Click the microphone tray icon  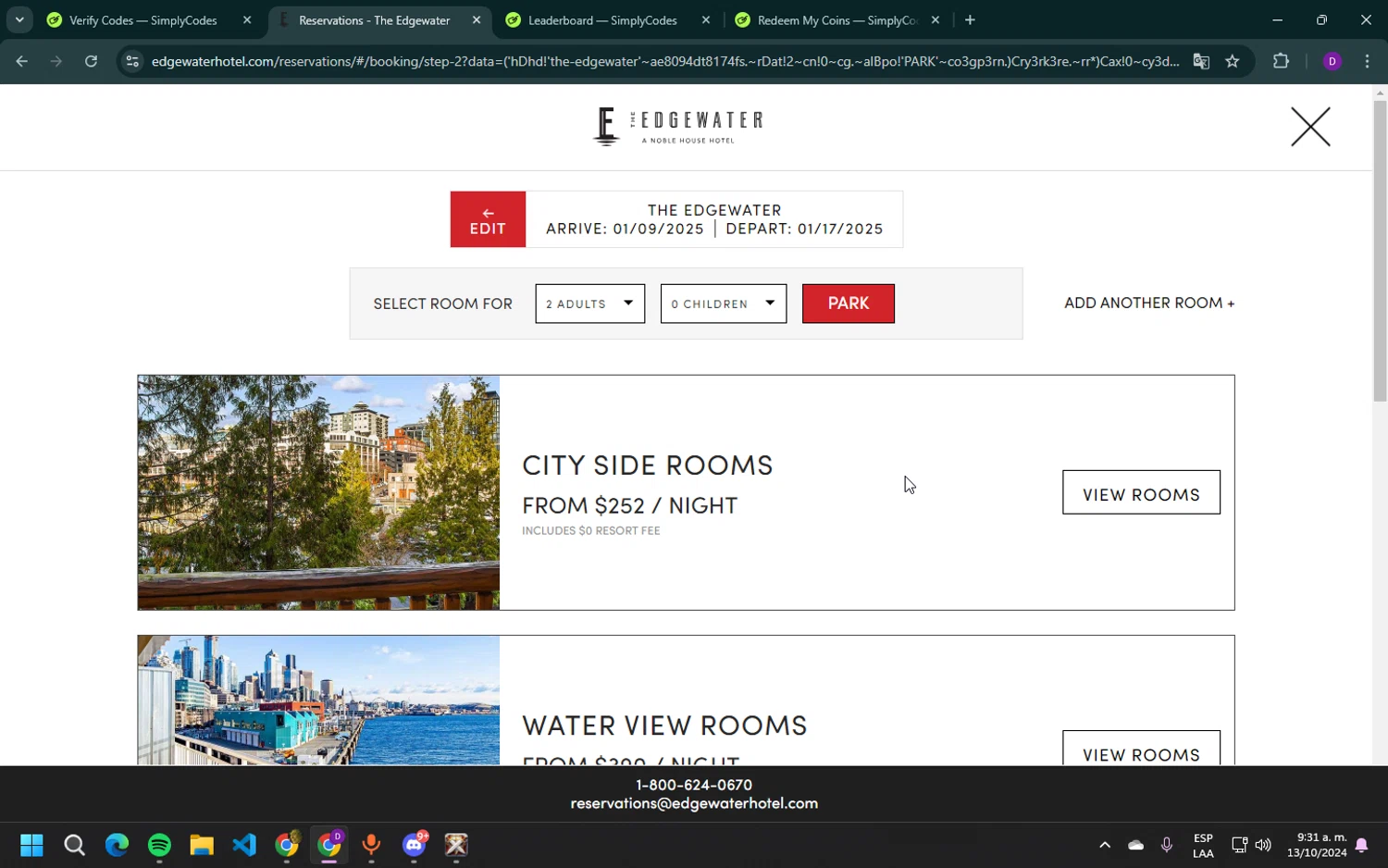tap(1167, 845)
